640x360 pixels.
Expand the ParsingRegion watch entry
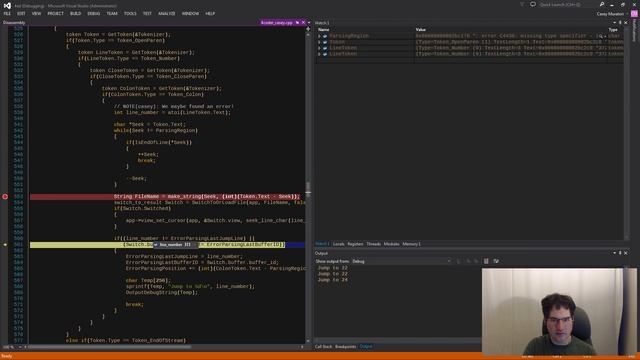[x=320, y=36]
